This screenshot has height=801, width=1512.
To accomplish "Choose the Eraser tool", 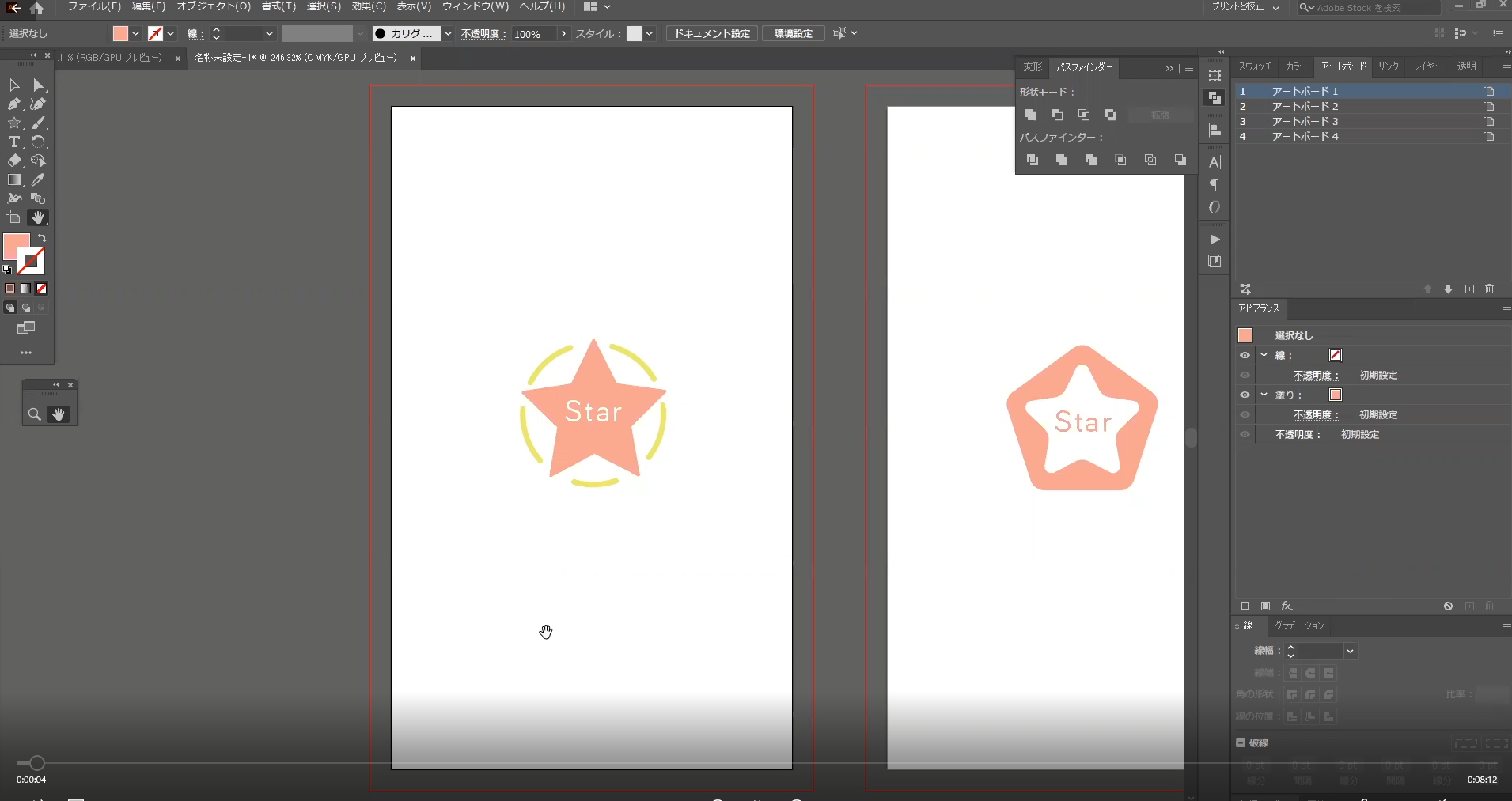I will (14, 161).
